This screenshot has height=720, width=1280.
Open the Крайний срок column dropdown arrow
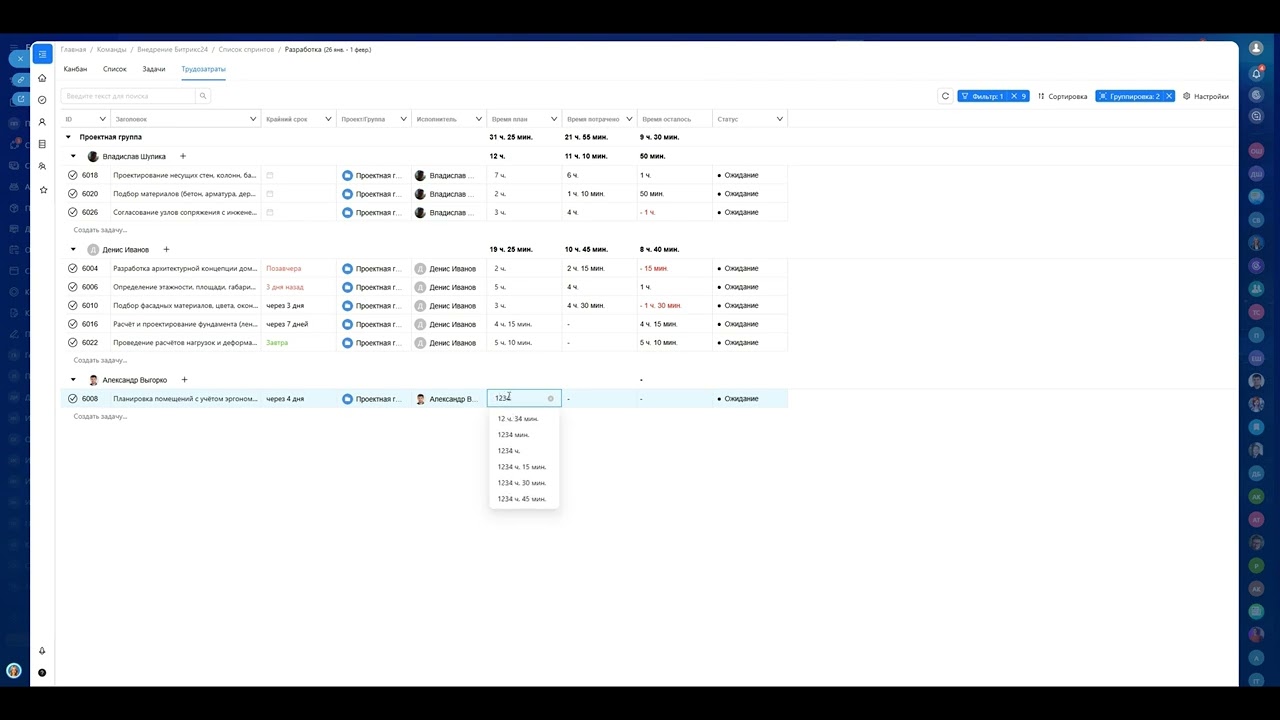coord(329,119)
